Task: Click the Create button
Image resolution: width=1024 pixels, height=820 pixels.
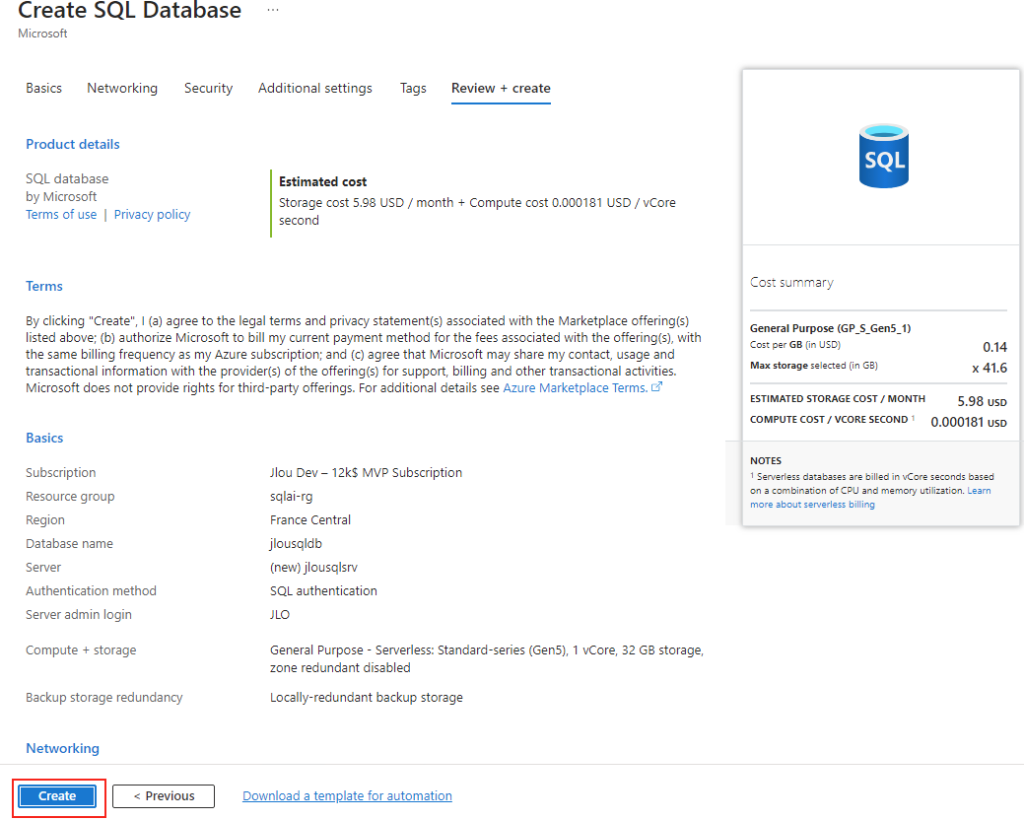Action: 57,796
